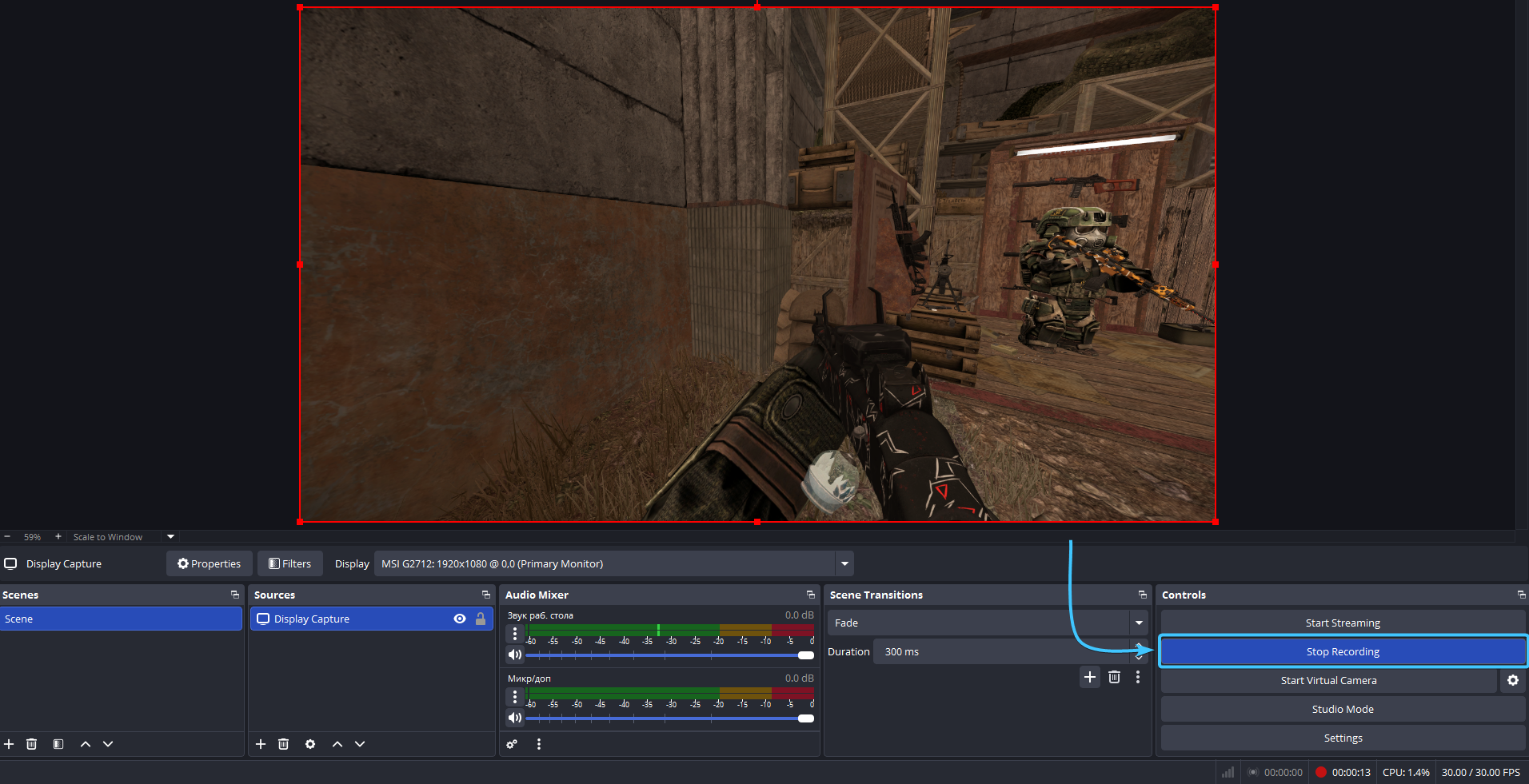
Task: Click Stop Recording button
Action: (x=1343, y=651)
